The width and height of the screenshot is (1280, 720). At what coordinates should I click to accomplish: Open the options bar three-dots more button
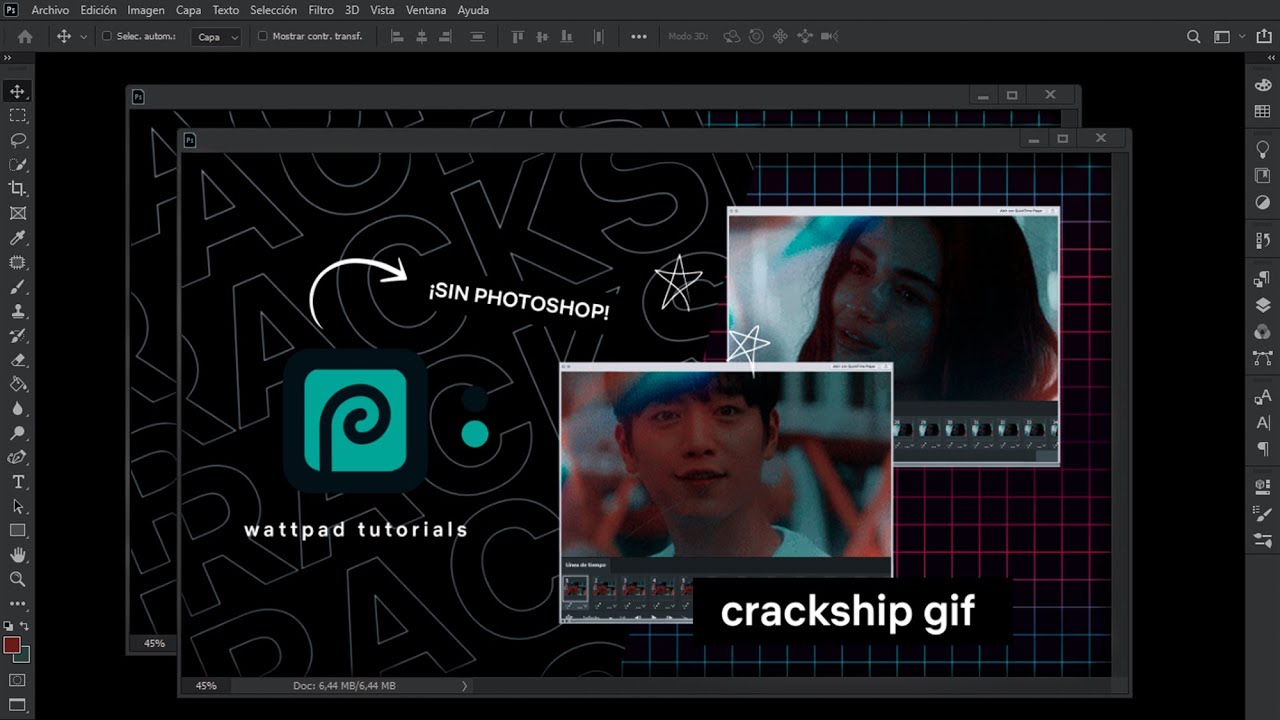639,36
